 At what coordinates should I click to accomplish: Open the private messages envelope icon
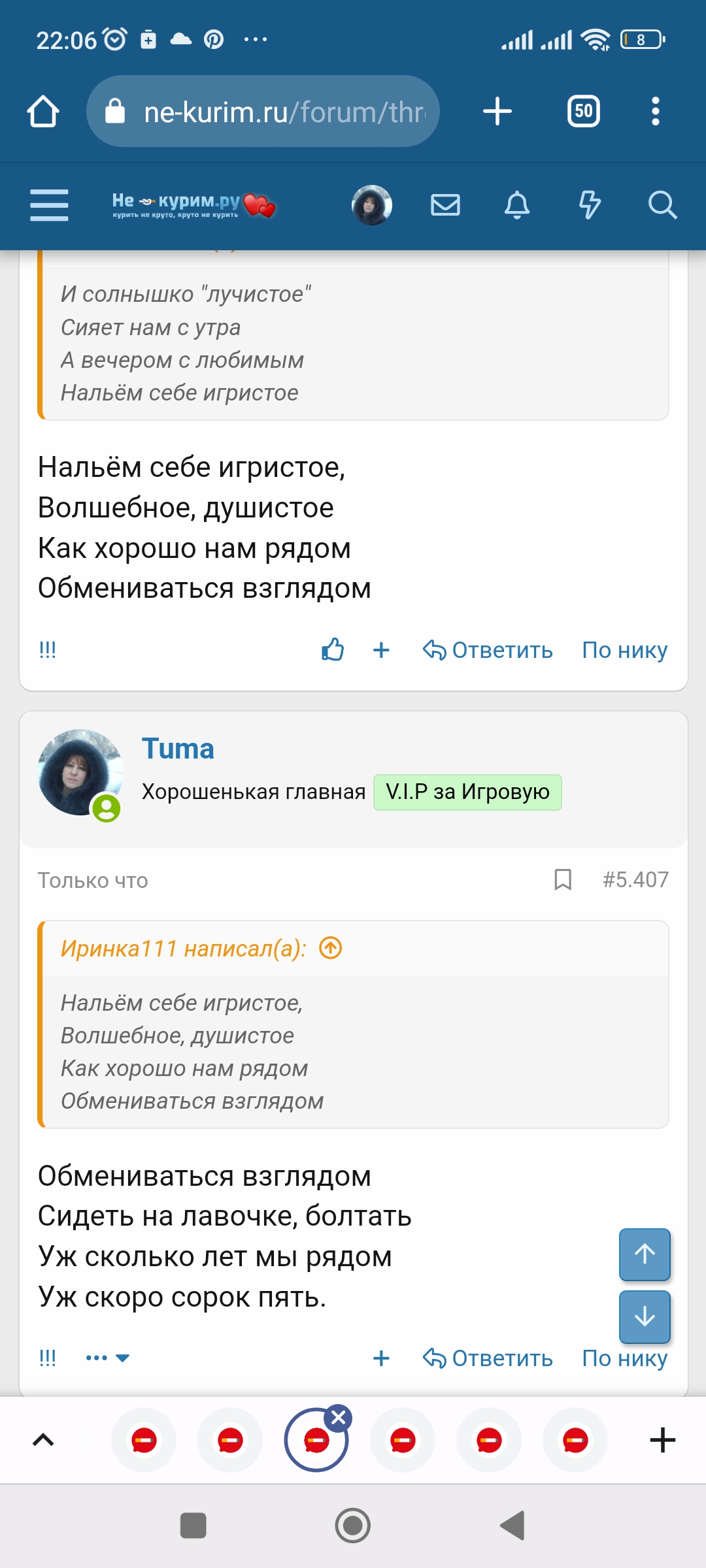pos(445,205)
